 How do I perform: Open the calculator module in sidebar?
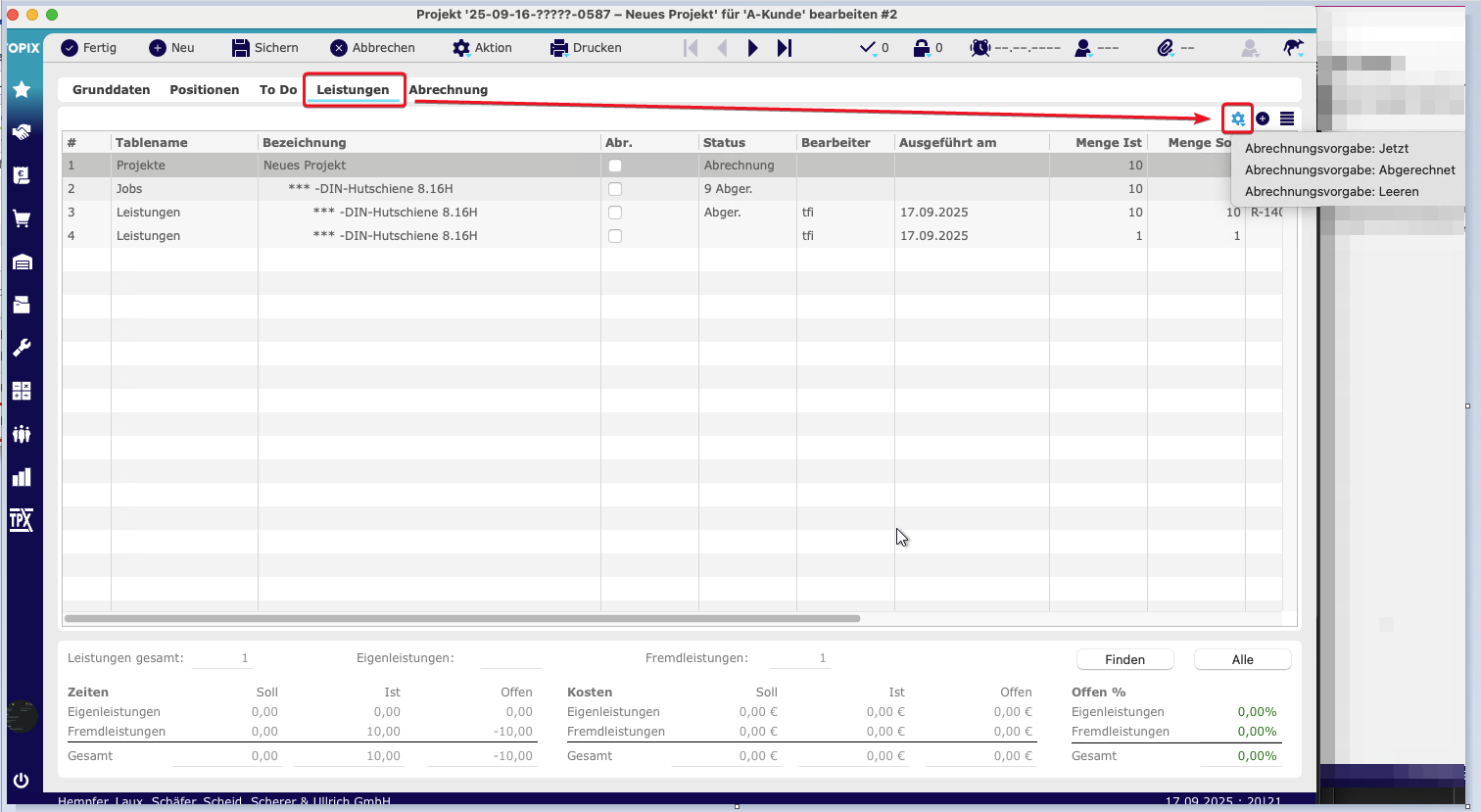22,391
